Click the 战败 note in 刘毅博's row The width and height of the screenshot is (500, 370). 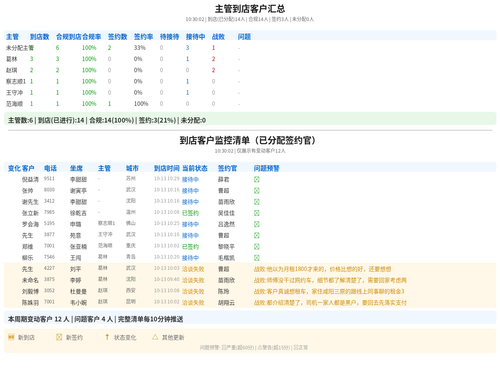point(329,292)
